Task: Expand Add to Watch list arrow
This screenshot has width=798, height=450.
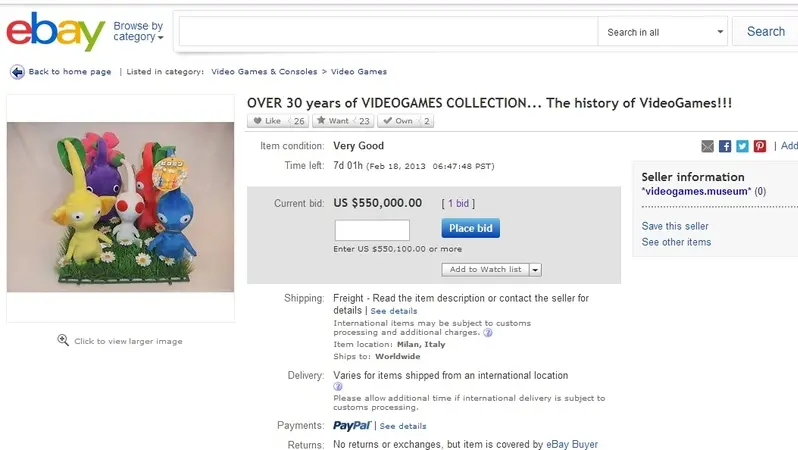Action: (x=535, y=270)
